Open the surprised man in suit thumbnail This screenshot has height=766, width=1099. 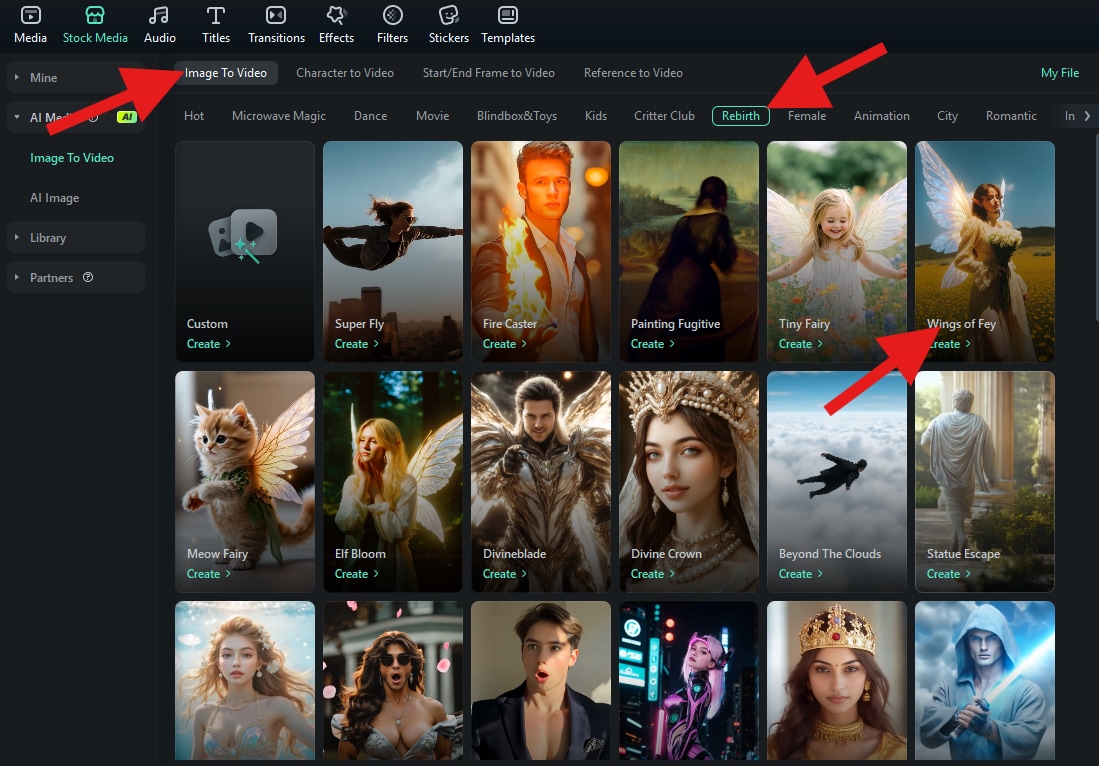coord(540,680)
